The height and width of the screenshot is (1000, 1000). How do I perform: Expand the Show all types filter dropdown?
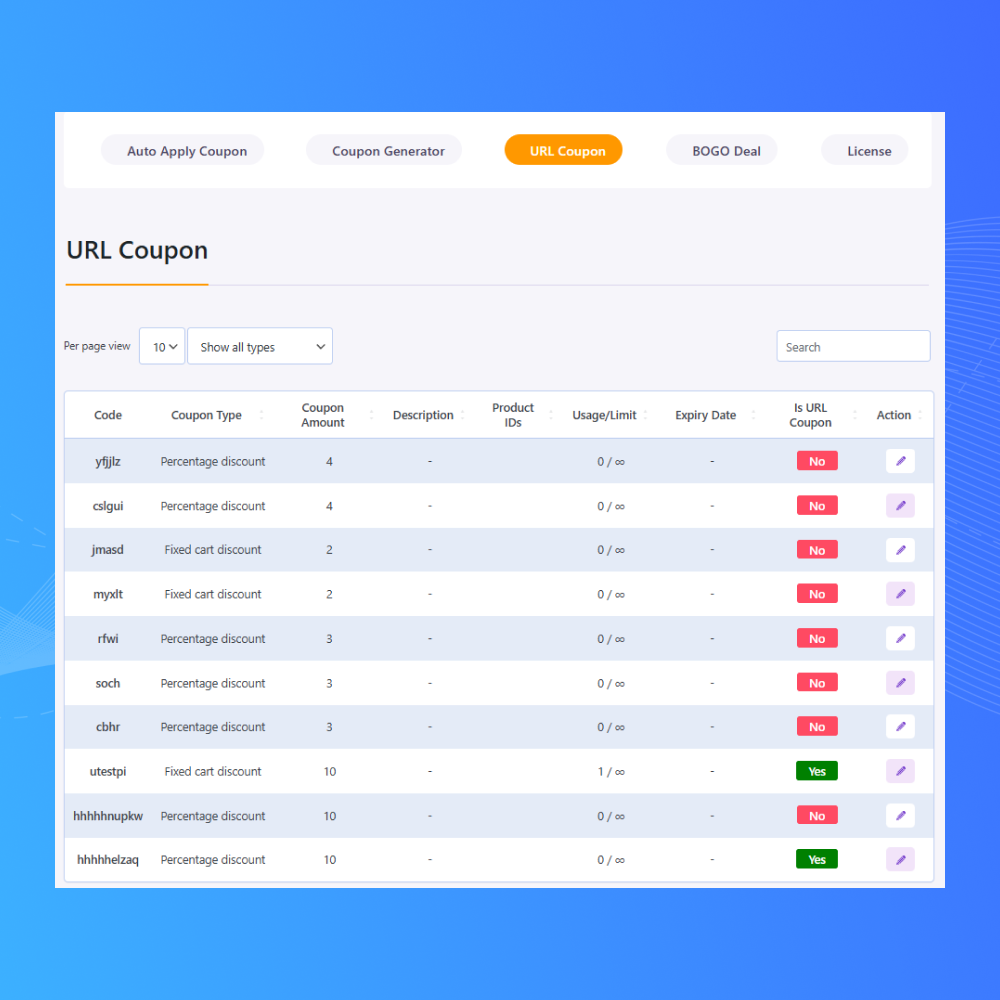[x=260, y=346]
